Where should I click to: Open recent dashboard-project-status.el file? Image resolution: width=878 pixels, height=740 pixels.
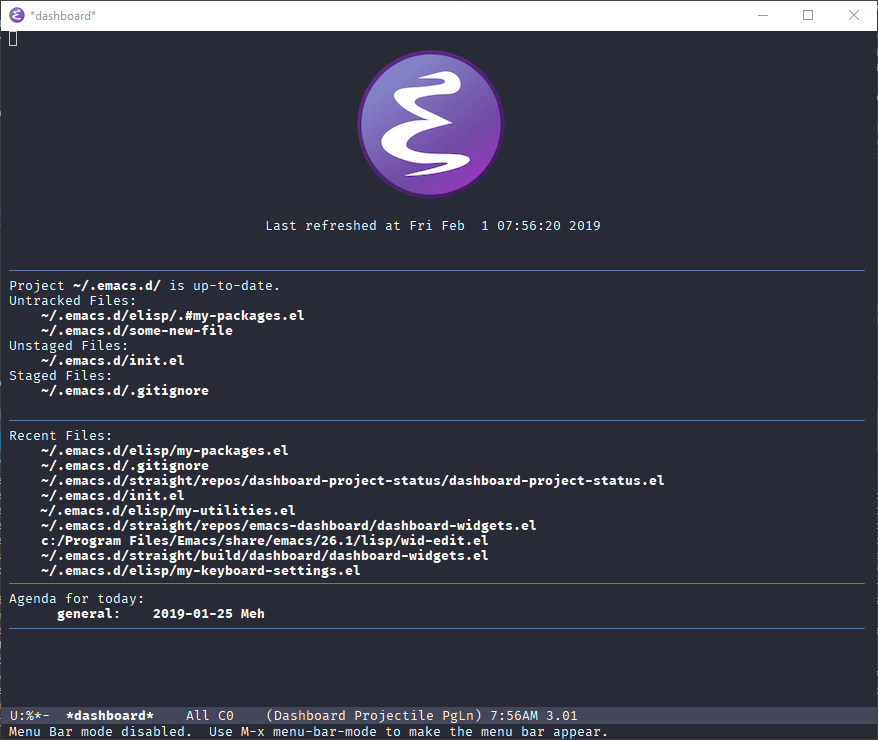(352, 481)
